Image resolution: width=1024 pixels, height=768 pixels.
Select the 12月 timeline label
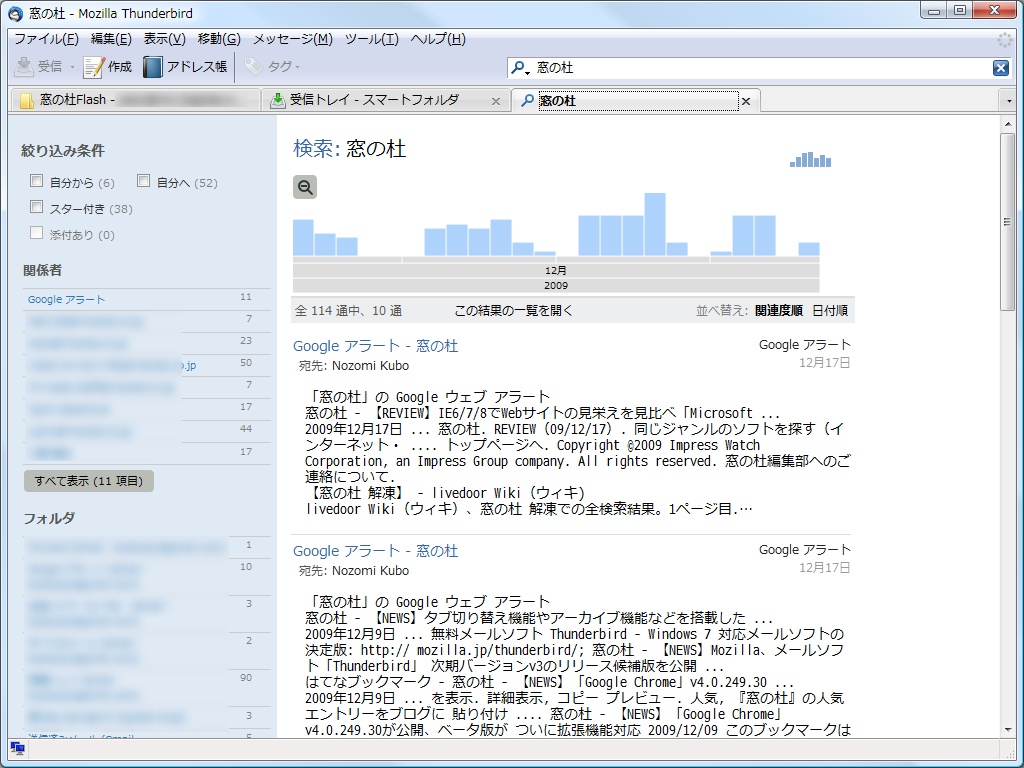556,270
